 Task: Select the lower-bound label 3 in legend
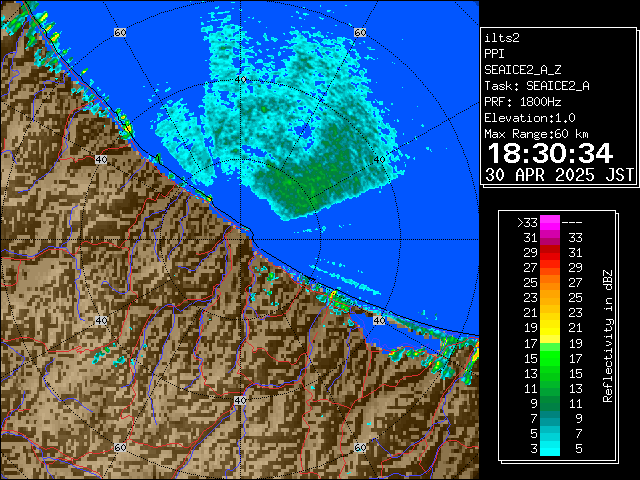[x=534, y=449]
